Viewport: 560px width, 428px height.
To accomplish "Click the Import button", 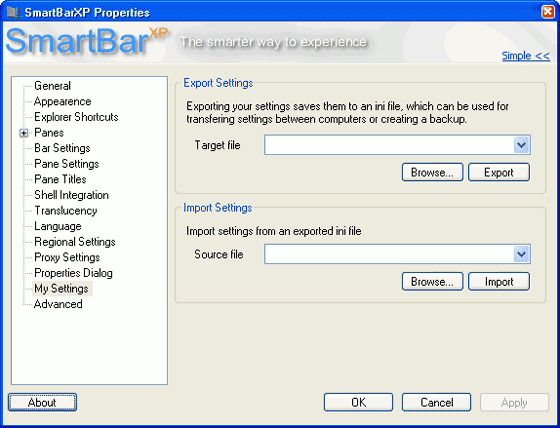I will (499, 282).
